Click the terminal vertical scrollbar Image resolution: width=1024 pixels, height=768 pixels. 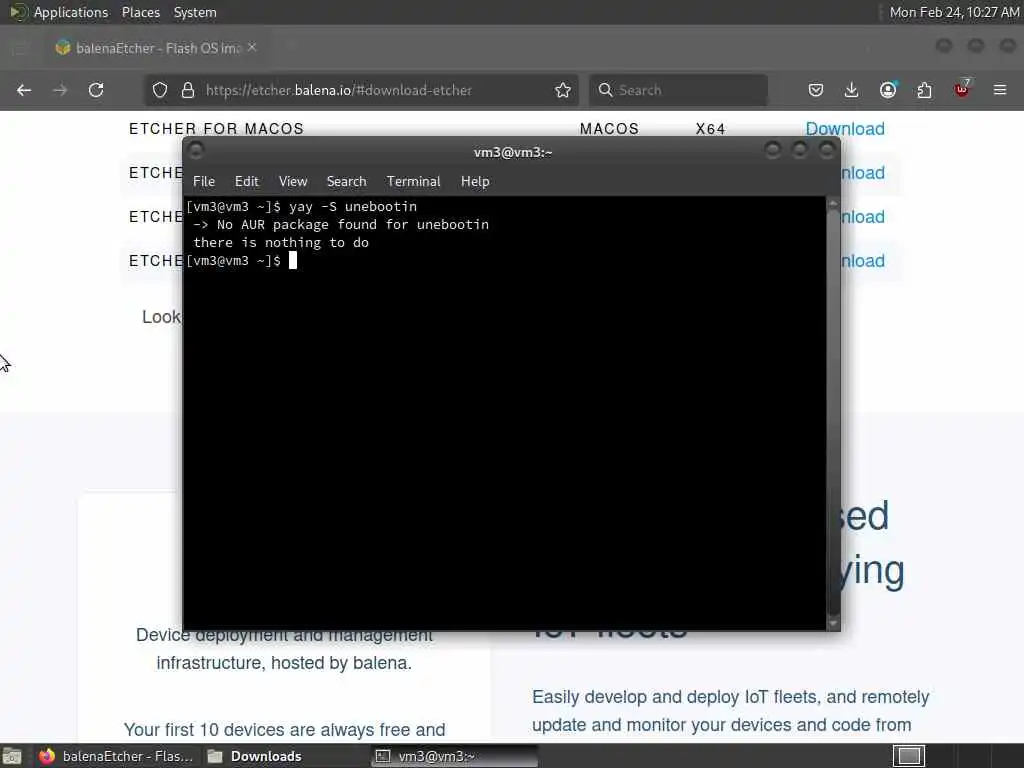point(833,413)
